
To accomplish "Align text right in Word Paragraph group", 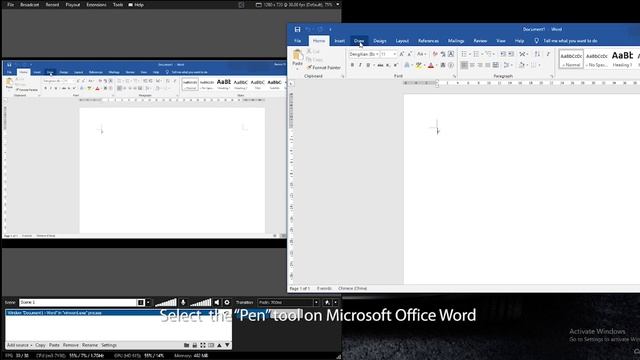I will [480, 65].
